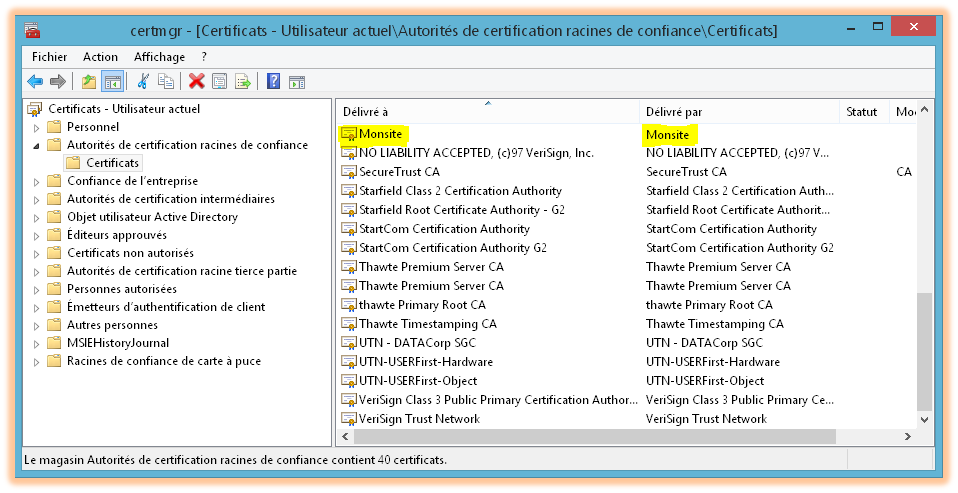Click the MSIEHistoryJournal folder icon
Viewport: 958px width, 493px height.
click(55, 343)
